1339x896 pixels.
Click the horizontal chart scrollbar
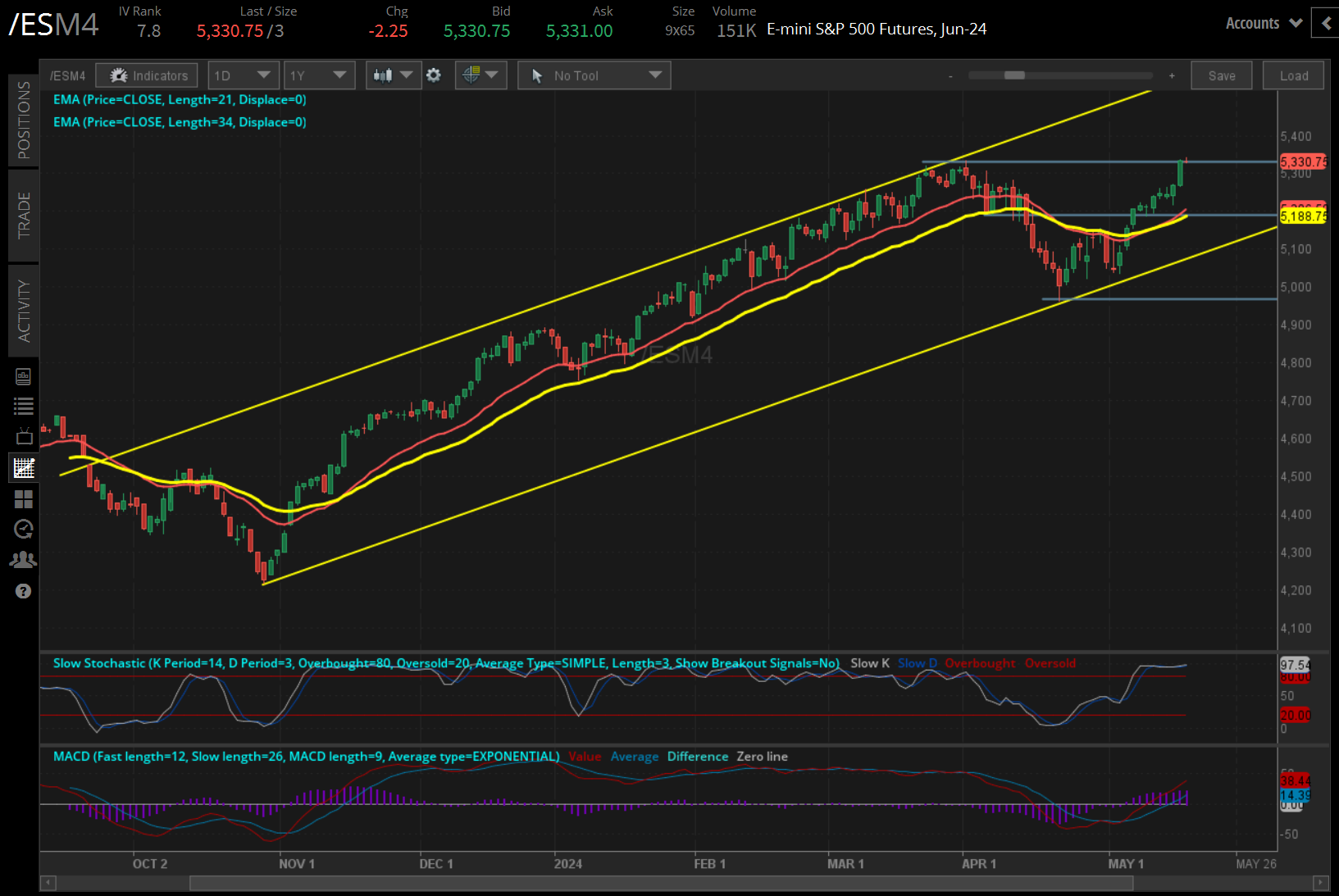tap(656, 883)
